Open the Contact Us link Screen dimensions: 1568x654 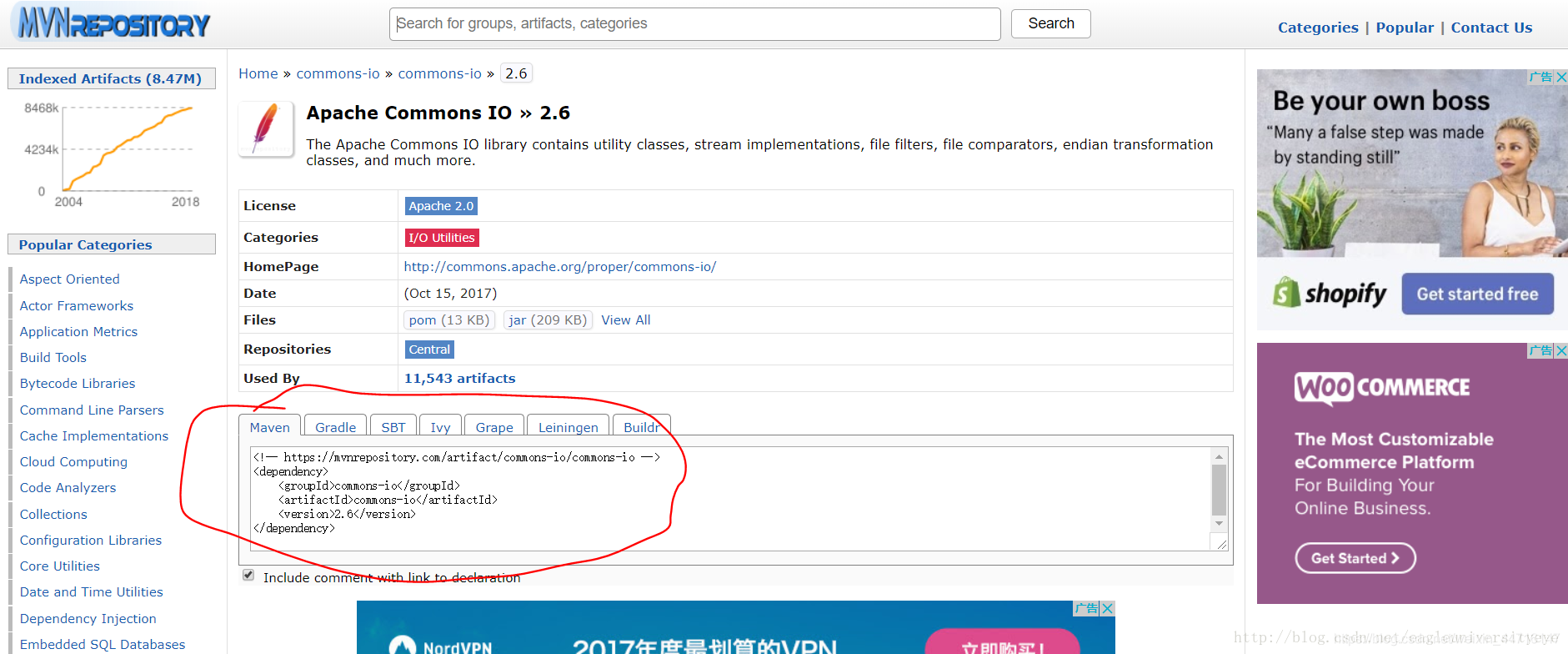coord(1491,28)
